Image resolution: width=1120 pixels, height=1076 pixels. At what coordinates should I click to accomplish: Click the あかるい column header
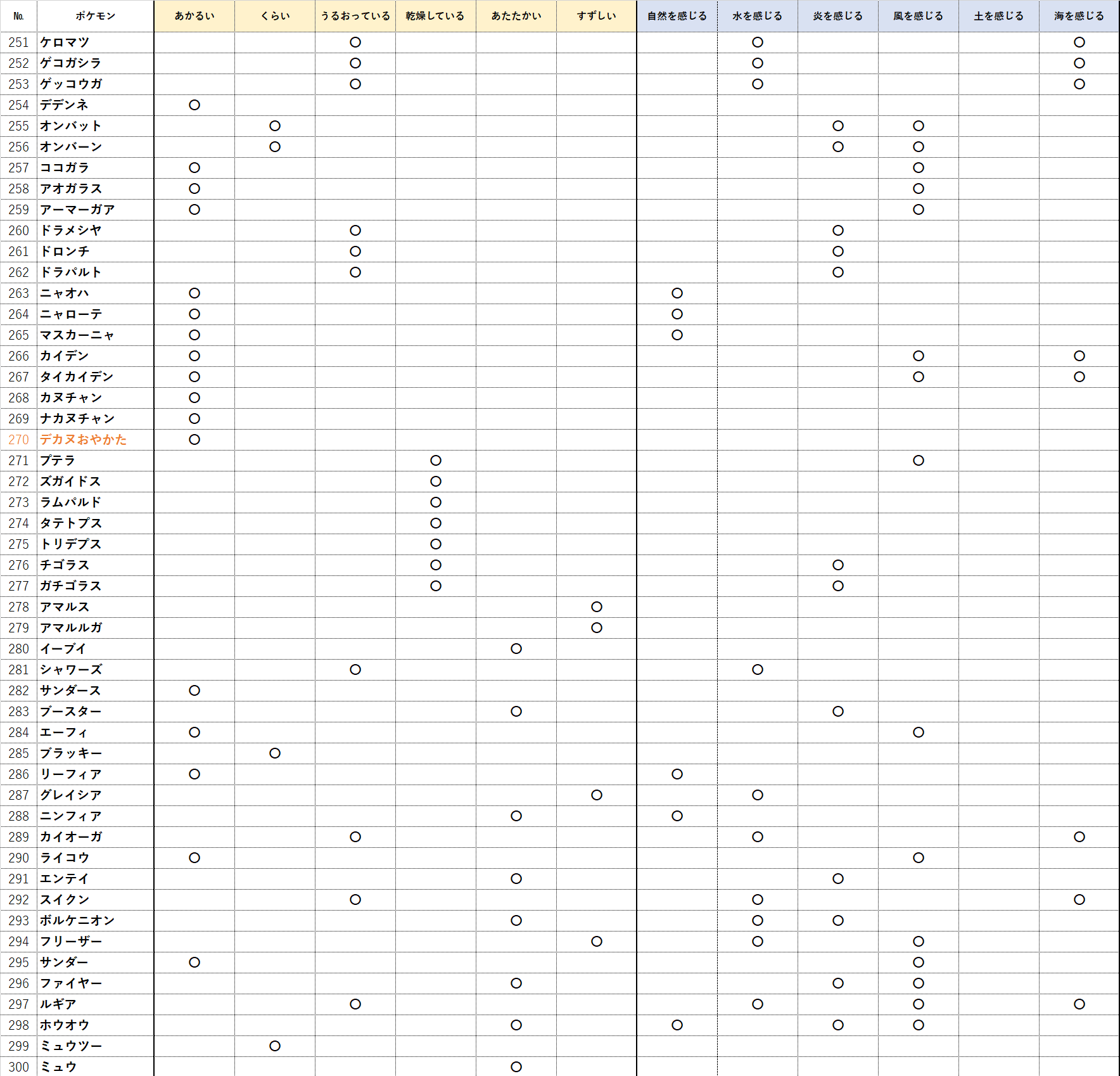point(194,16)
